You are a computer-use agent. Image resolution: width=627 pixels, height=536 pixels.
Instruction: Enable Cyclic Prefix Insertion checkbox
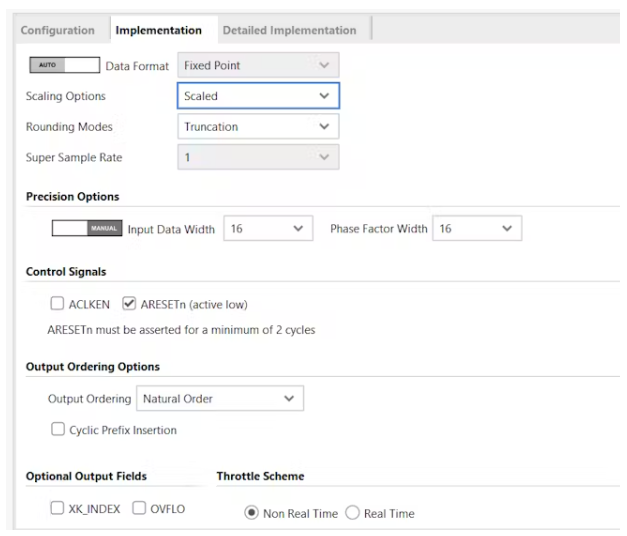(x=58, y=430)
